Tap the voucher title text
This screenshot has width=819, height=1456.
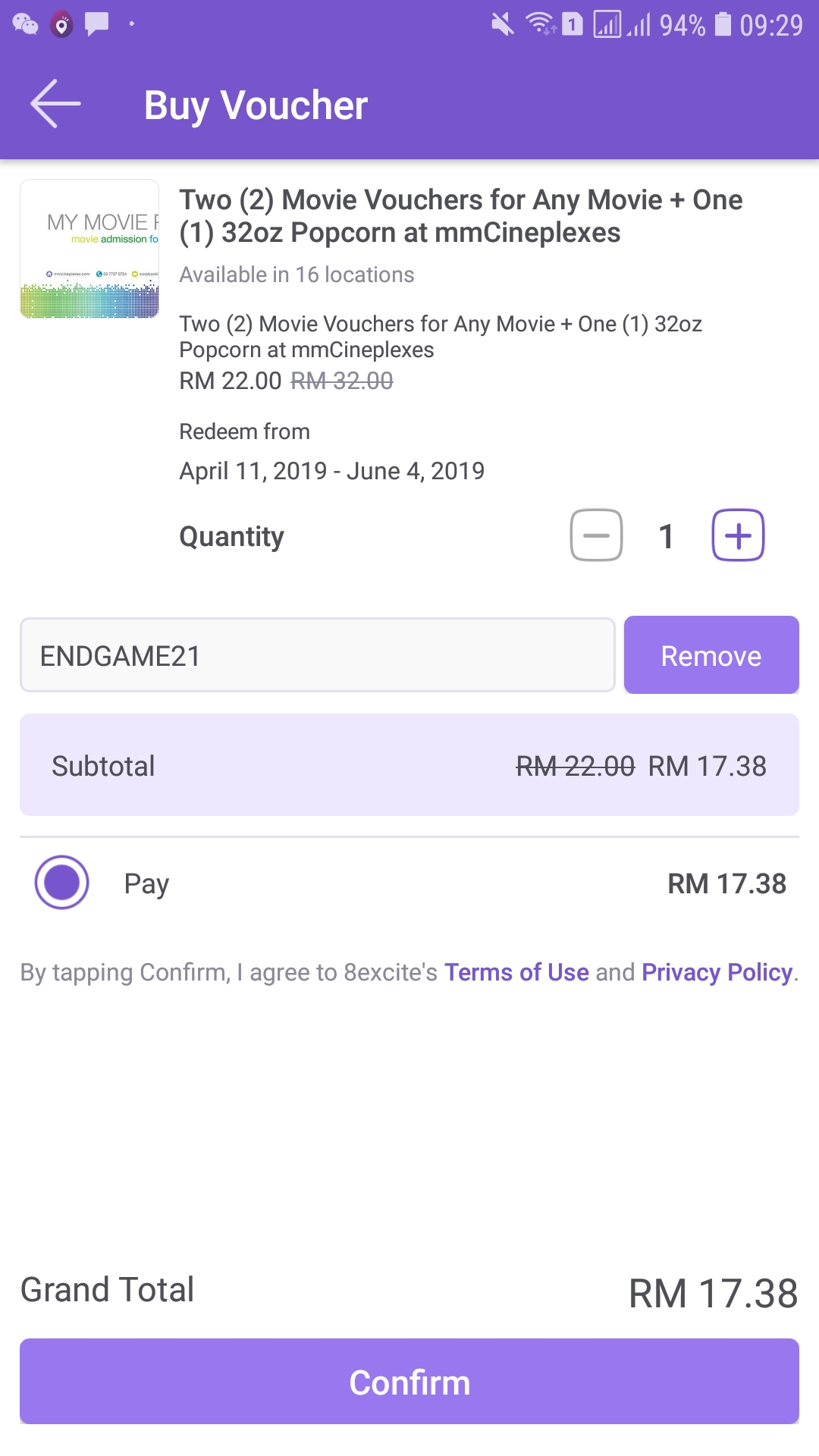click(460, 216)
